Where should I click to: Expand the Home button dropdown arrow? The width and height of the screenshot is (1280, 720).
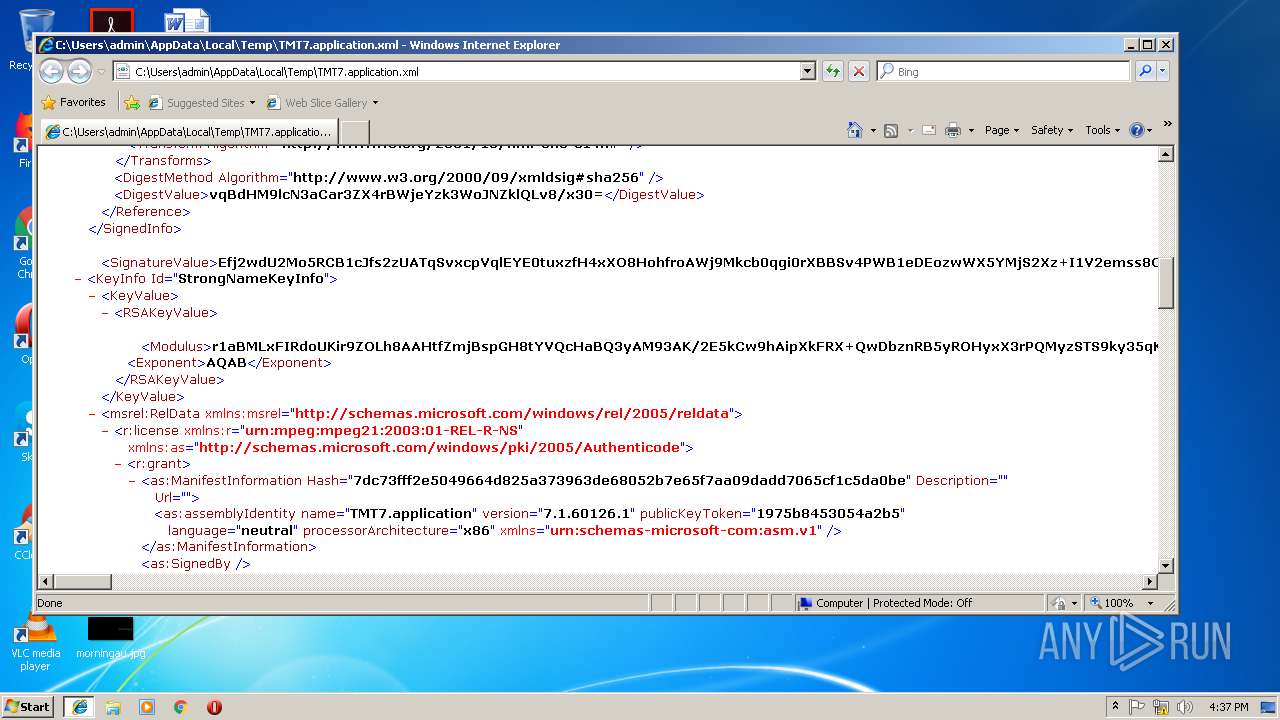pos(873,131)
